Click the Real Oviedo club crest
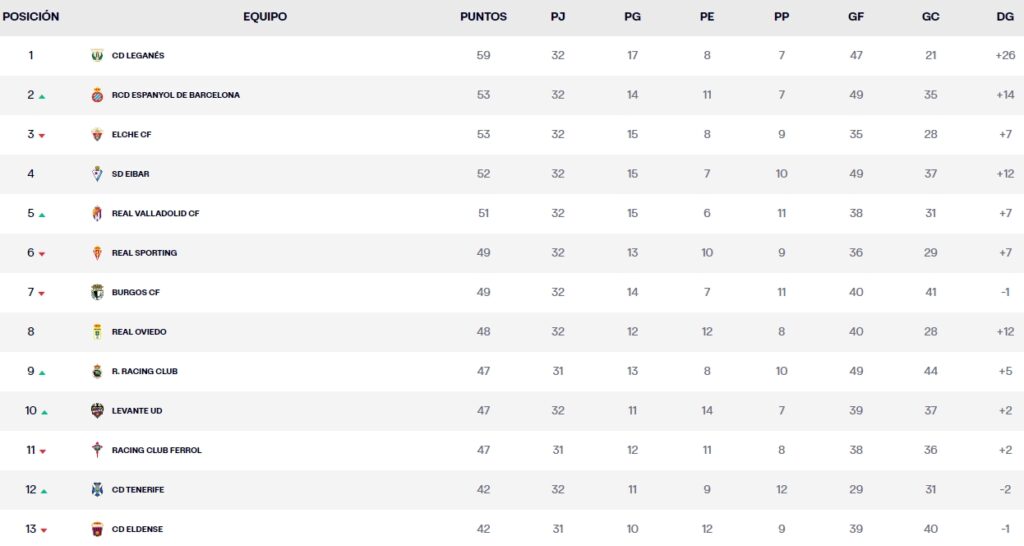This screenshot has width=1024, height=546. [97, 332]
